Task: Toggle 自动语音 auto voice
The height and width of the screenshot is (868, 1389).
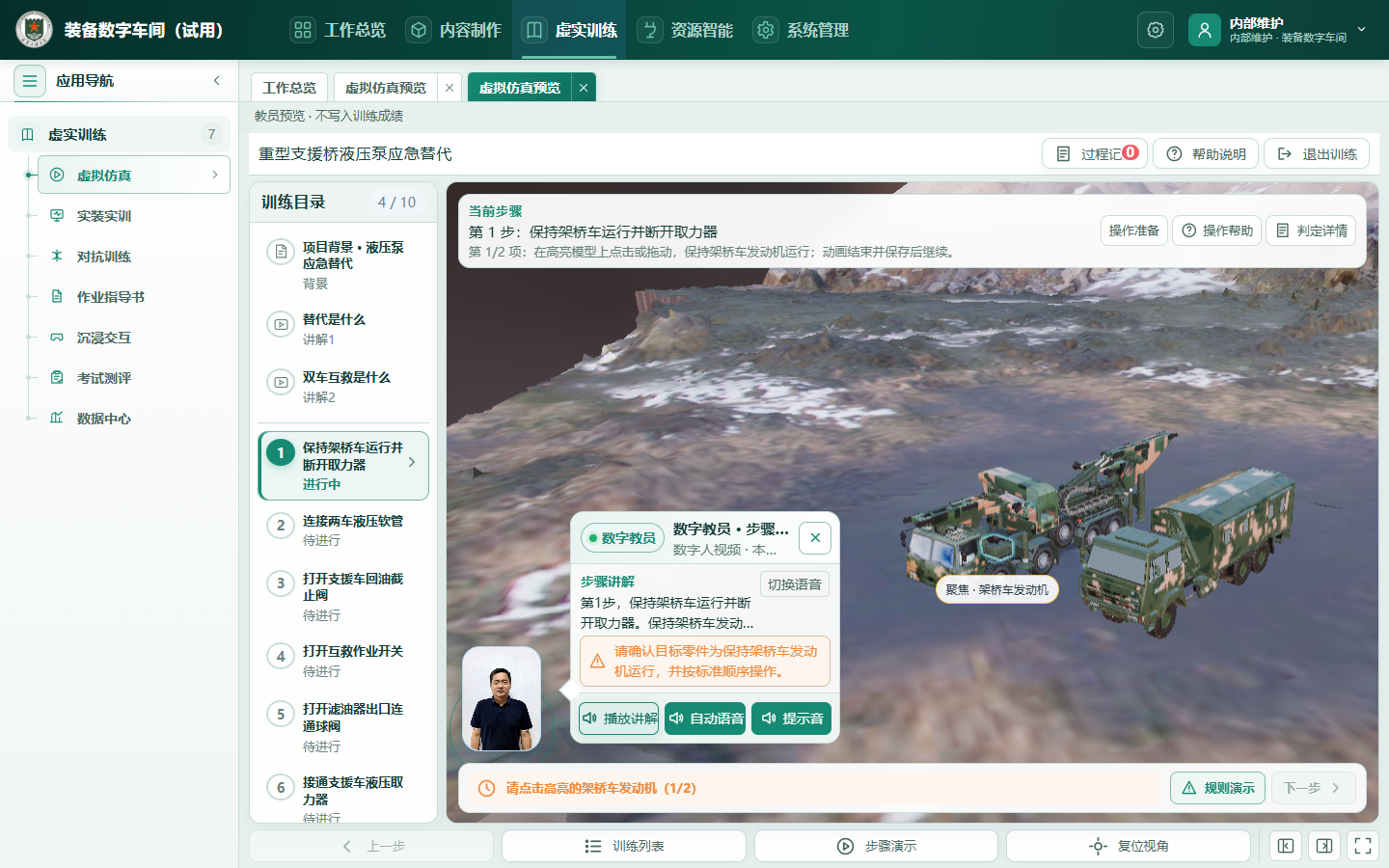Action: click(705, 719)
